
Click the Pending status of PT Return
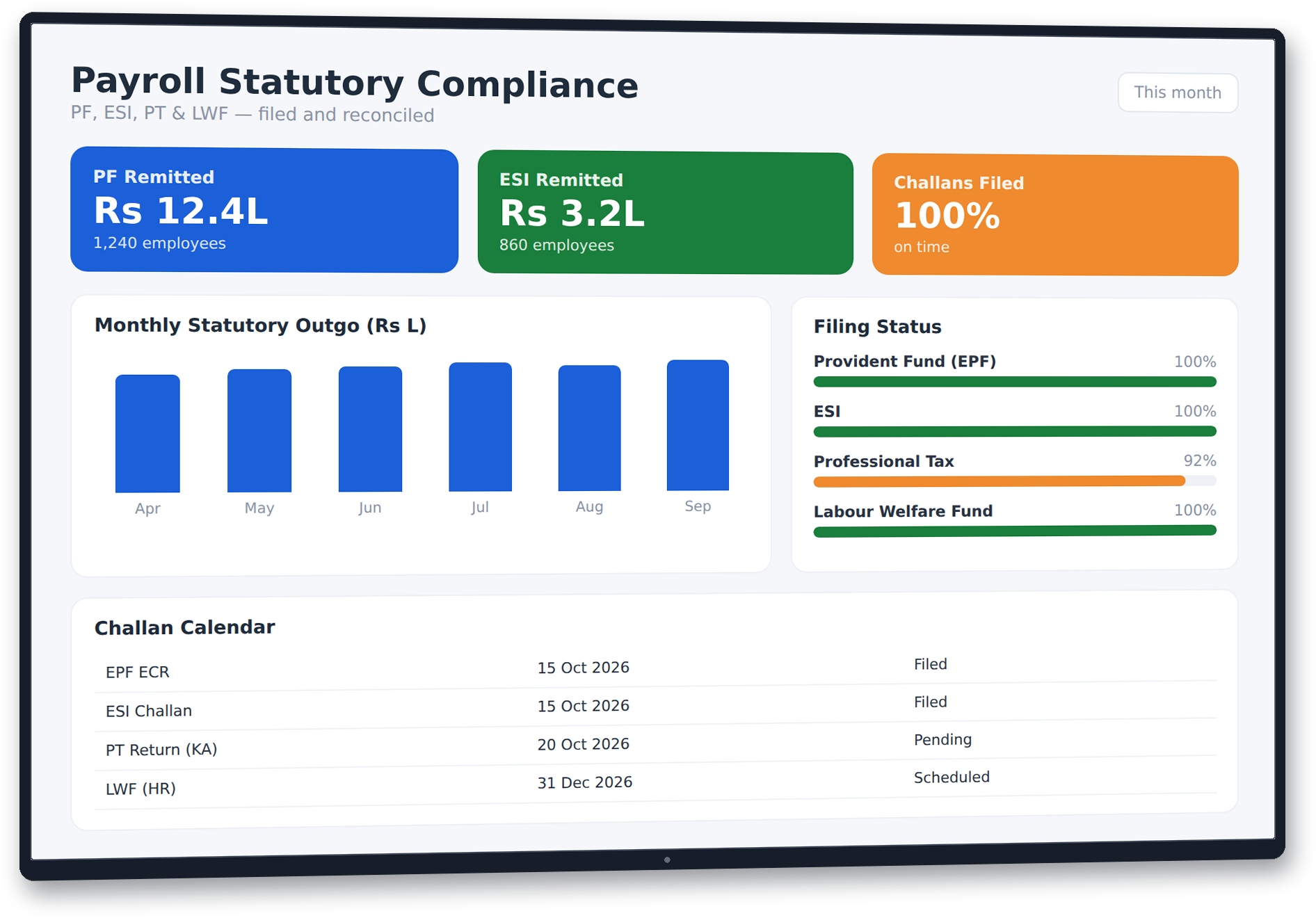(x=942, y=740)
